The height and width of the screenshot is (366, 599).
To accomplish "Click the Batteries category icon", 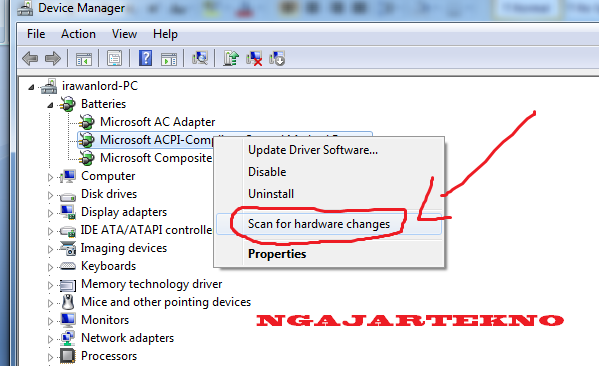I will 68,104.
